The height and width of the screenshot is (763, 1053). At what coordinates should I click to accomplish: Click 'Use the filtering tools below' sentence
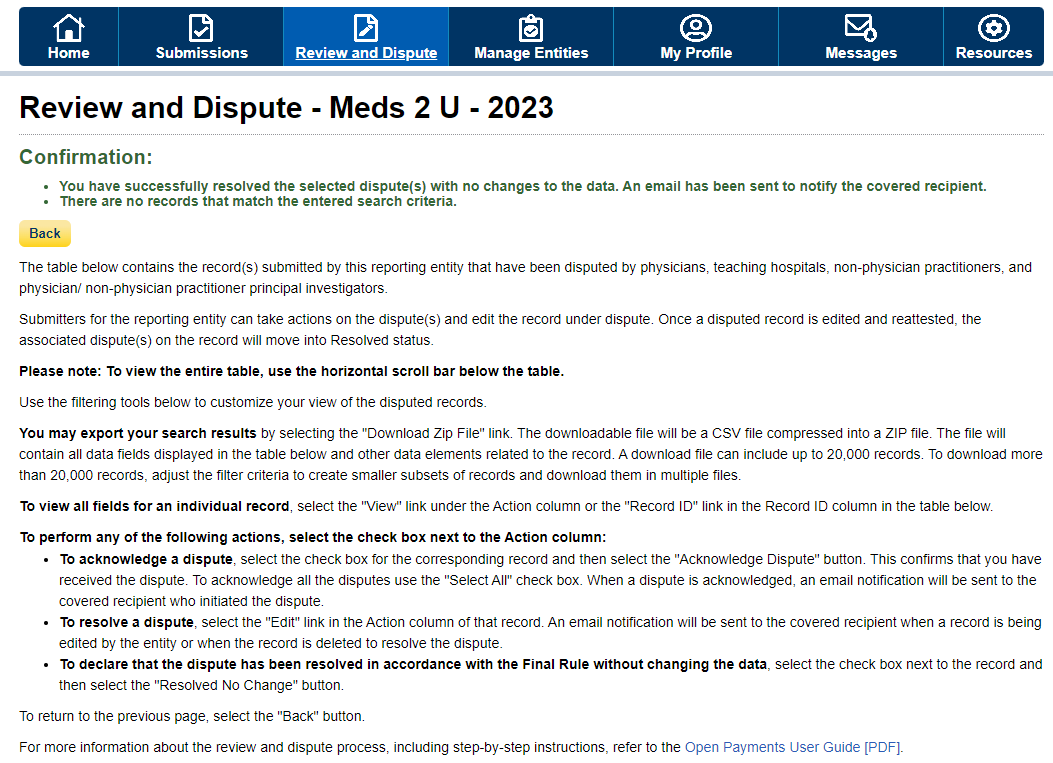pos(253,402)
